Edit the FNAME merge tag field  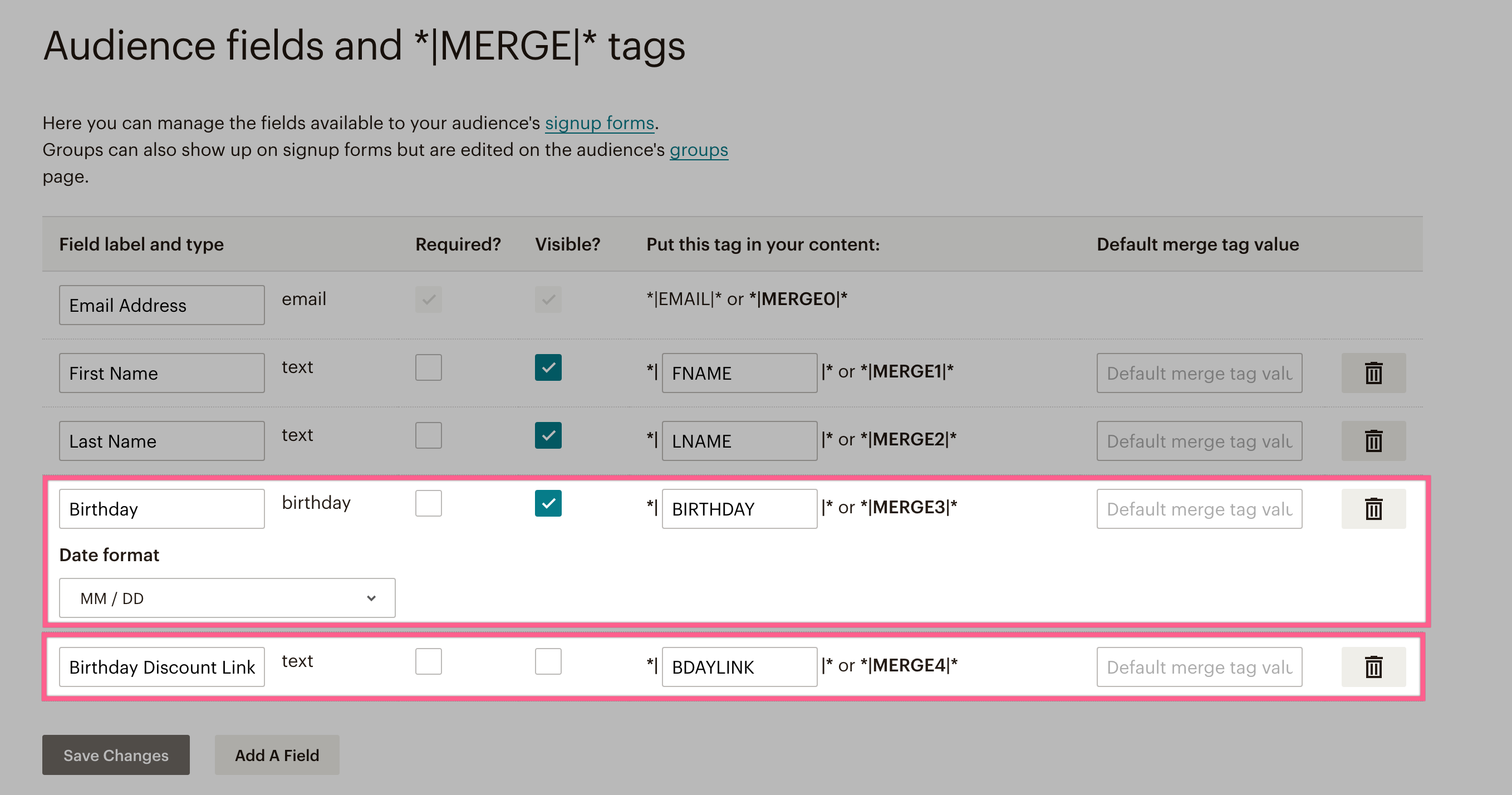(739, 373)
